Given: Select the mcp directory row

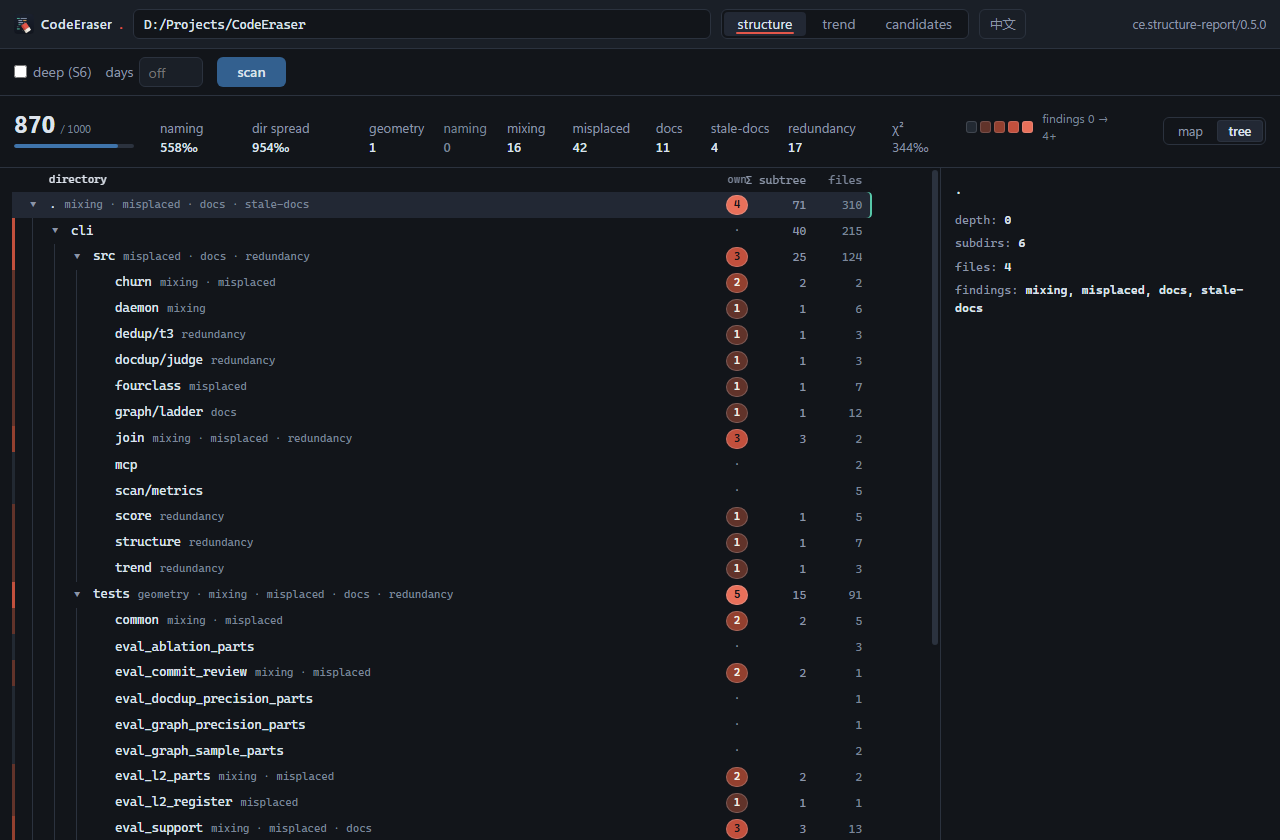Looking at the screenshot, I should pos(440,465).
